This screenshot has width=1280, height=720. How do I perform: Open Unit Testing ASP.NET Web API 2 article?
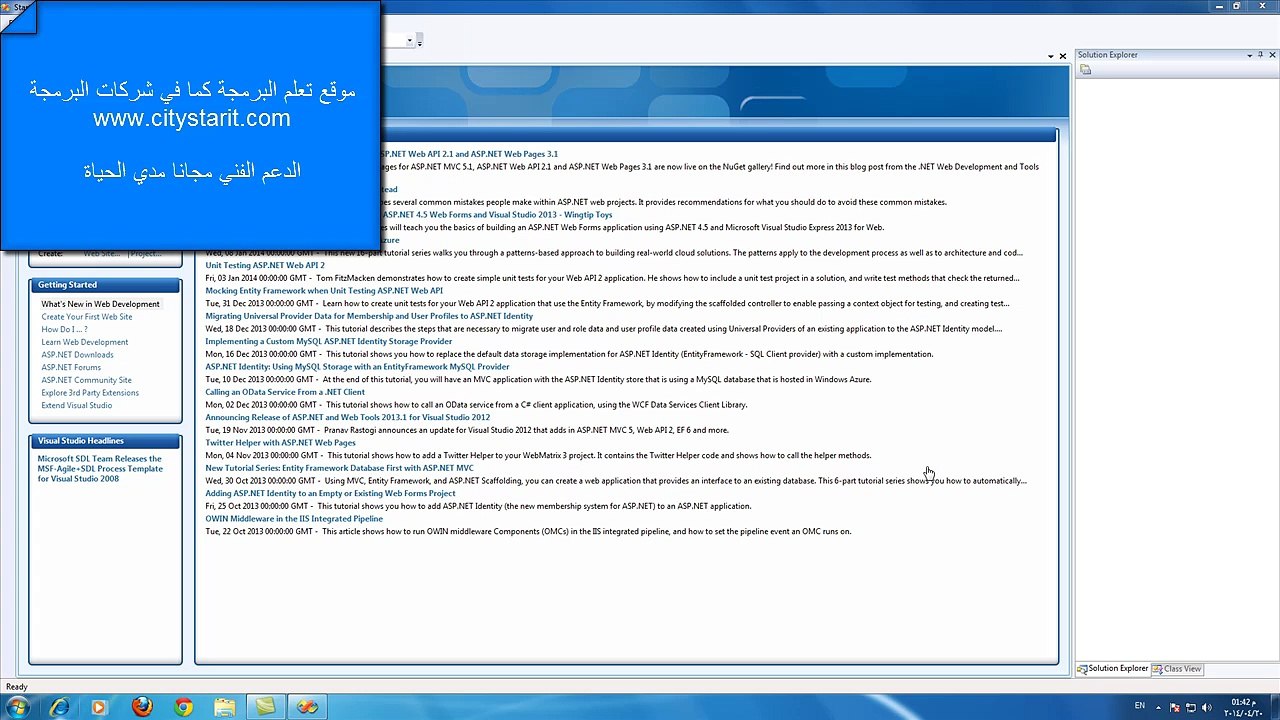(265, 265)
